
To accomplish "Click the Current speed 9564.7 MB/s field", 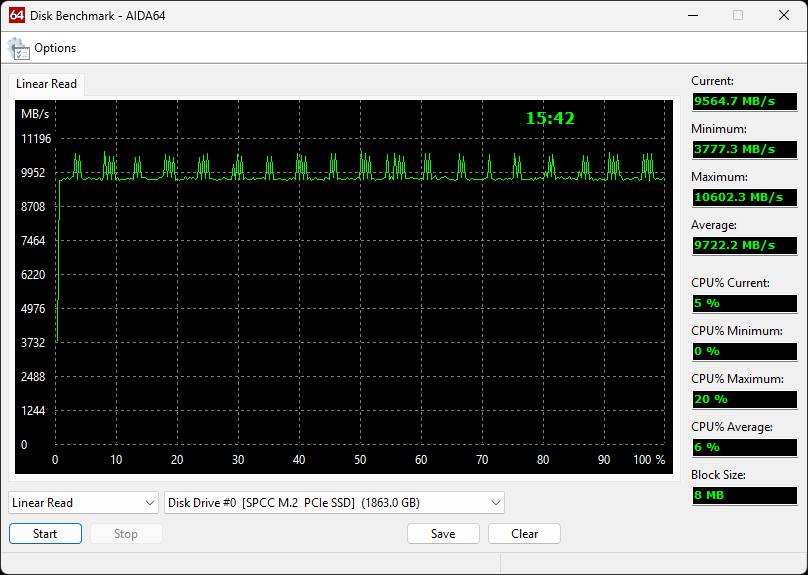I will [745, 102].
